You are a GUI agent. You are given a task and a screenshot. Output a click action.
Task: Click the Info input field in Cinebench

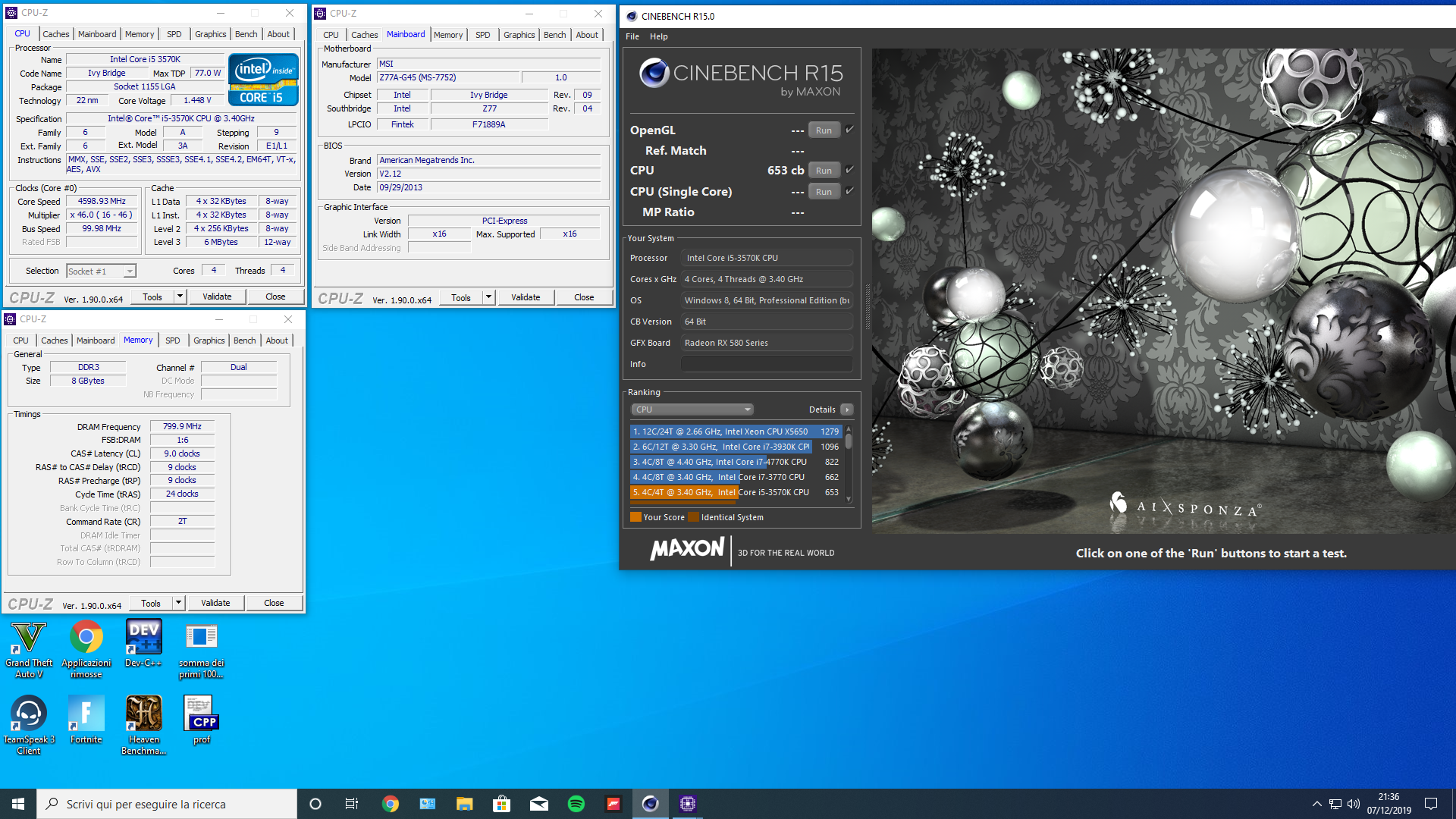pos(767,364)
